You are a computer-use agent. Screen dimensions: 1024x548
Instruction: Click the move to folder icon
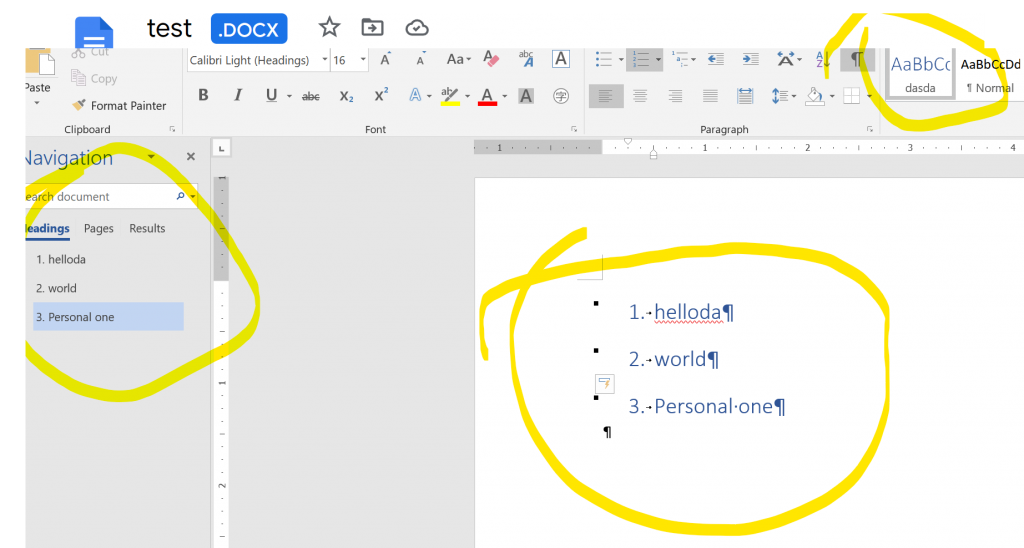click(x=373, y=28)
